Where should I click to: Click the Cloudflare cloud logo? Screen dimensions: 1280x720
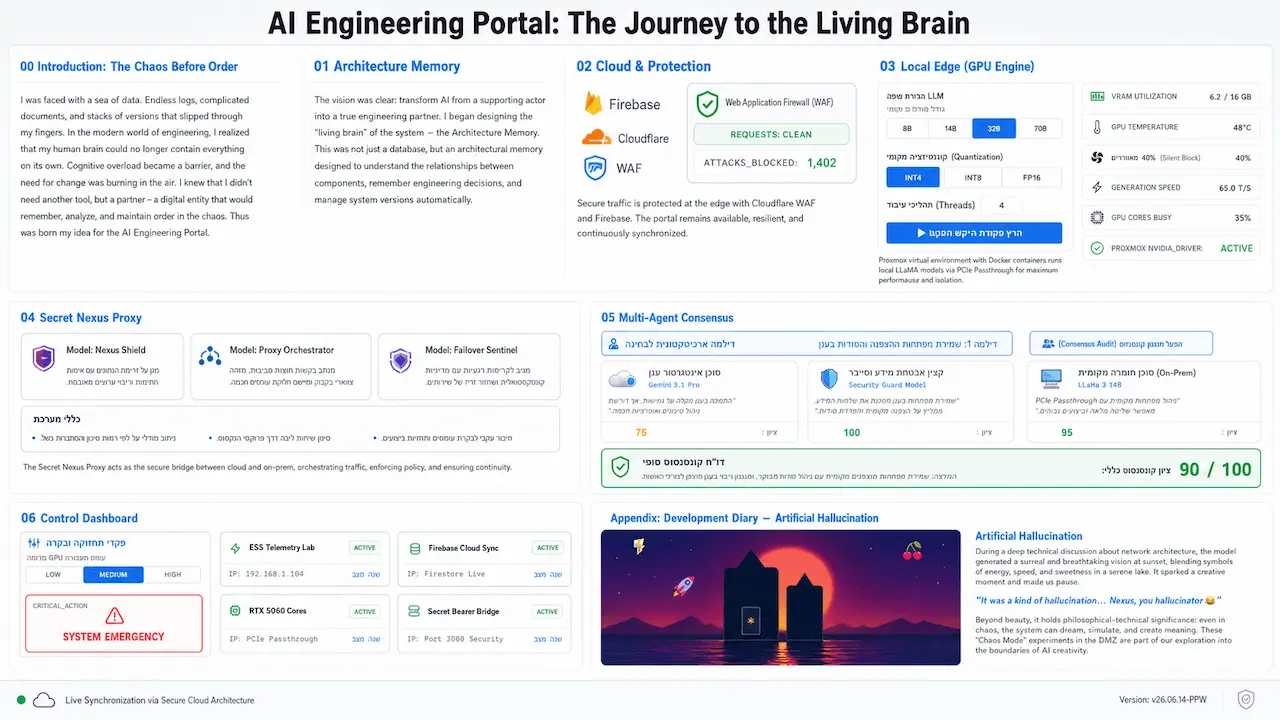pyautogui.click(x=596, y=138)
